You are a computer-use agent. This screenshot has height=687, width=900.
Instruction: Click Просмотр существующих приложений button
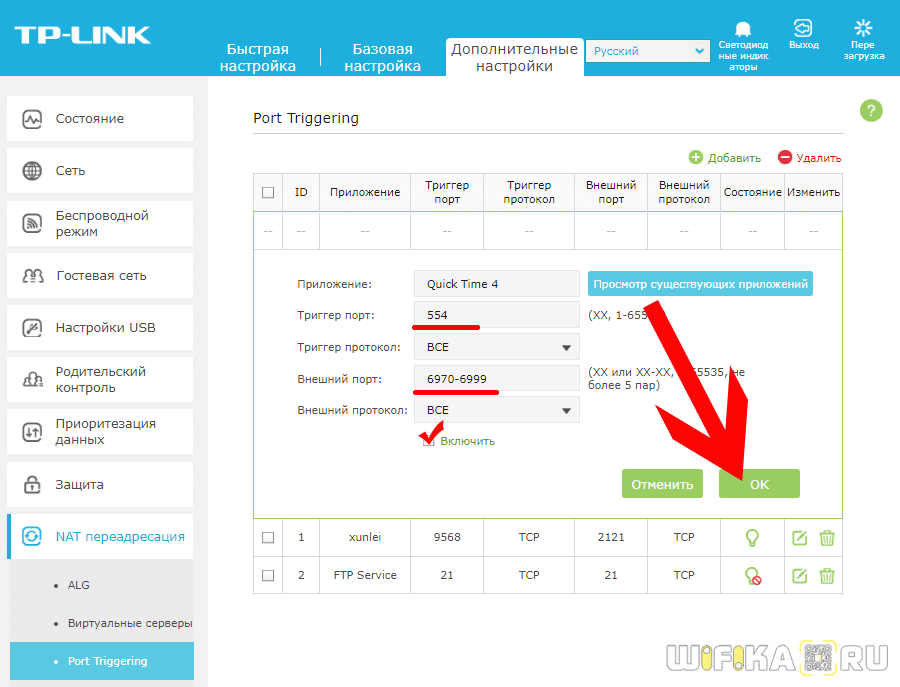[x=700, y=284]
